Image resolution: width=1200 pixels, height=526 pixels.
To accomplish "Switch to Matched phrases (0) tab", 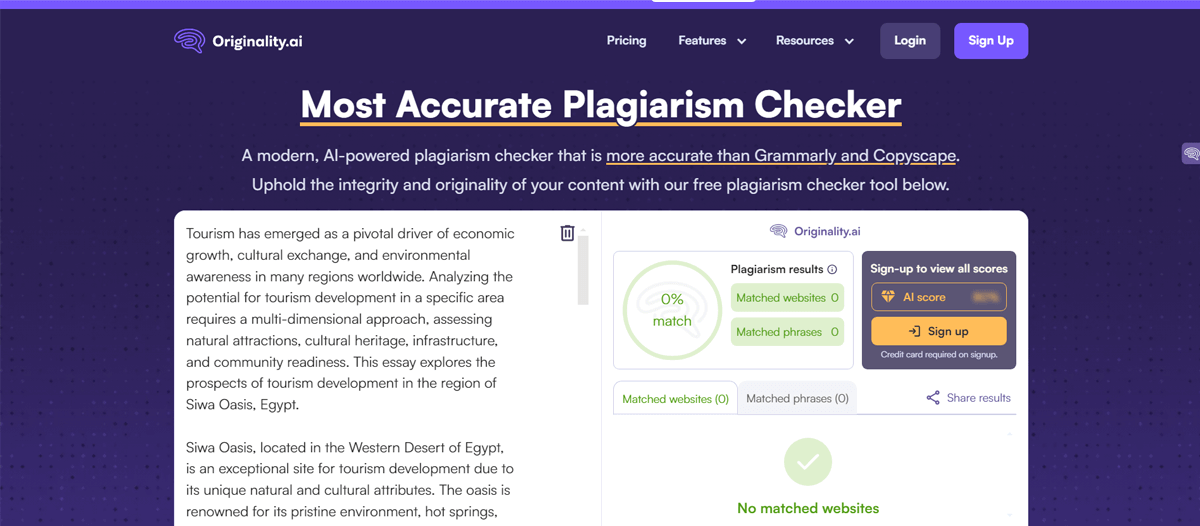I will (x=797, y=399).
